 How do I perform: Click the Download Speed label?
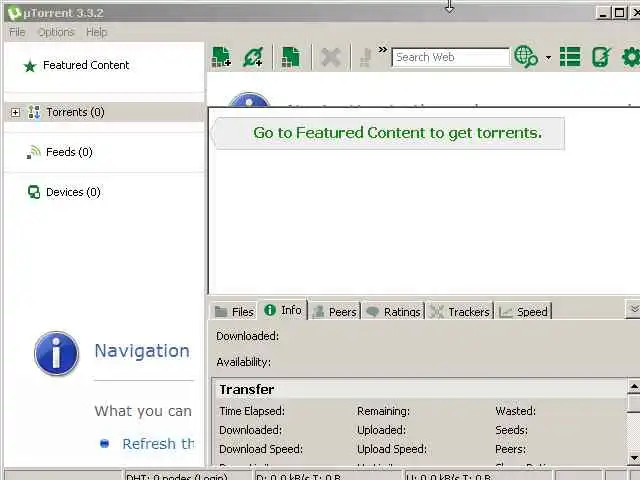(261, 449)
